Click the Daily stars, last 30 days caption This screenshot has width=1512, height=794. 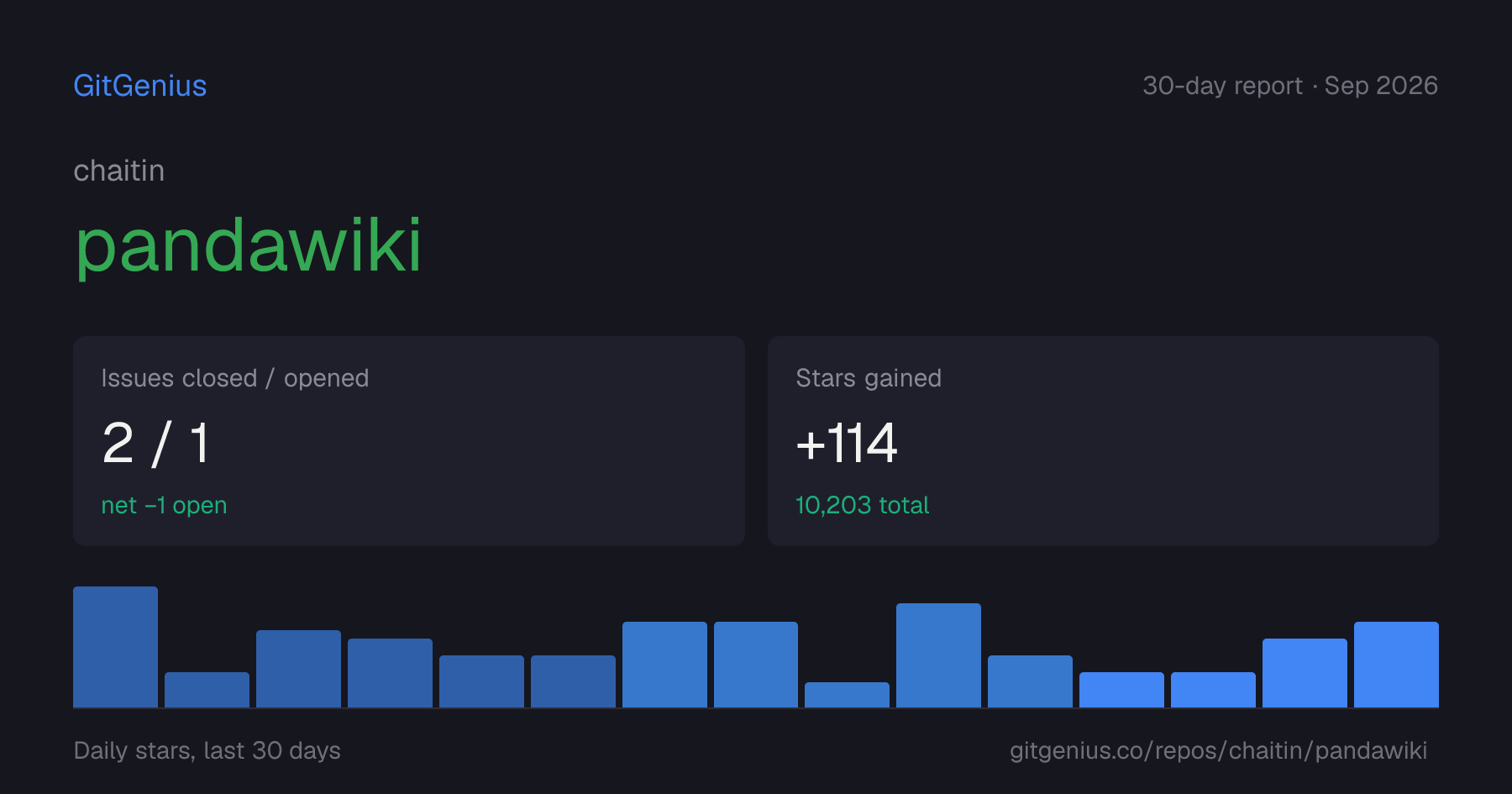207,750
